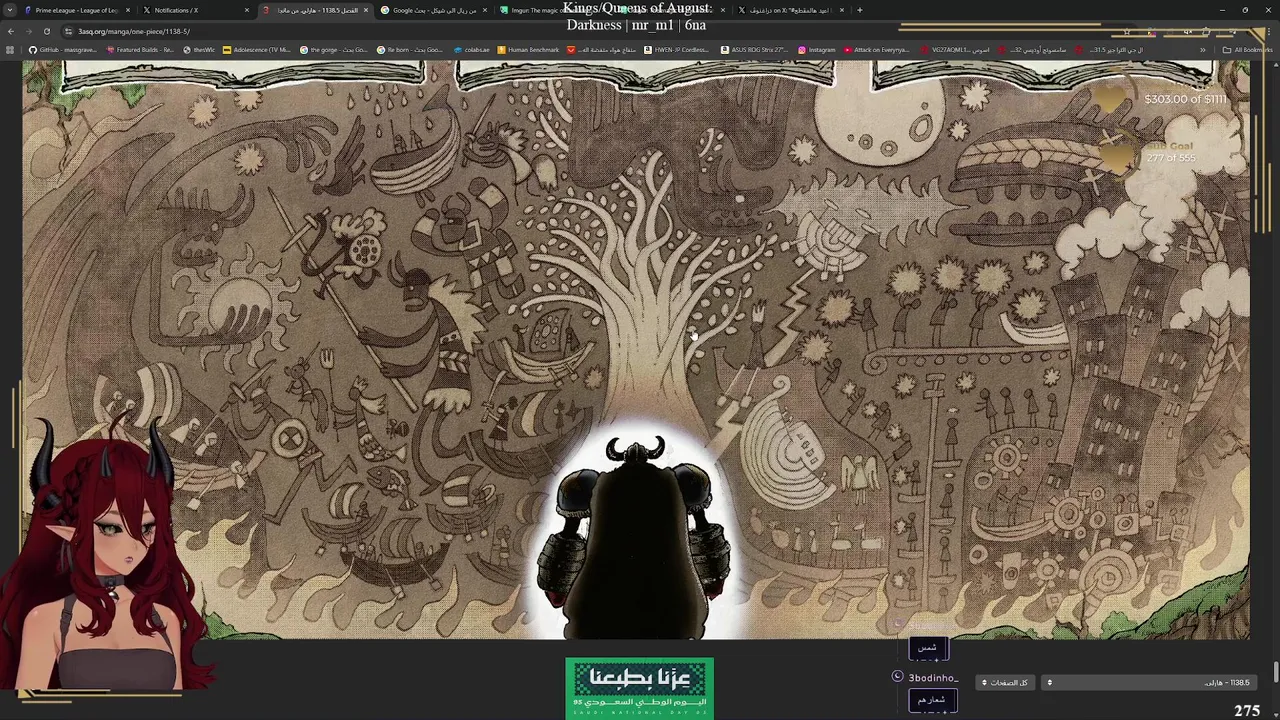The image size is (1280, 720).
Task: Open the page mode dropdown
Action: (1004, 683)
